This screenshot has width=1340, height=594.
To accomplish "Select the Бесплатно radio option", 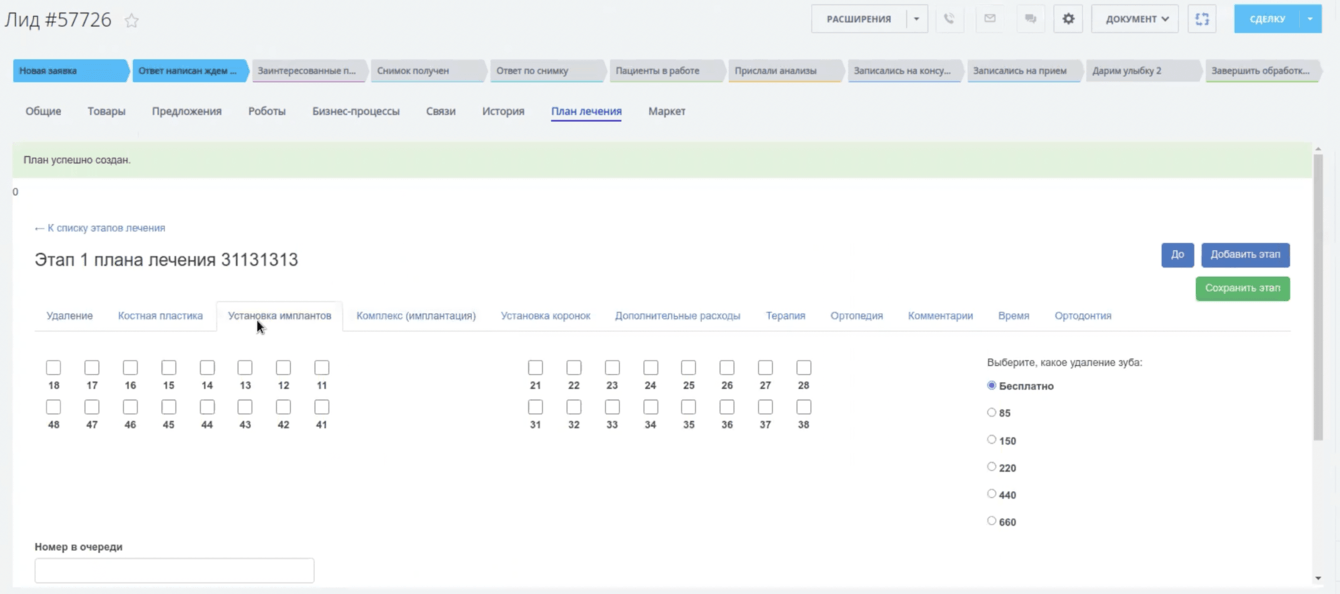I will click(992, 385).
